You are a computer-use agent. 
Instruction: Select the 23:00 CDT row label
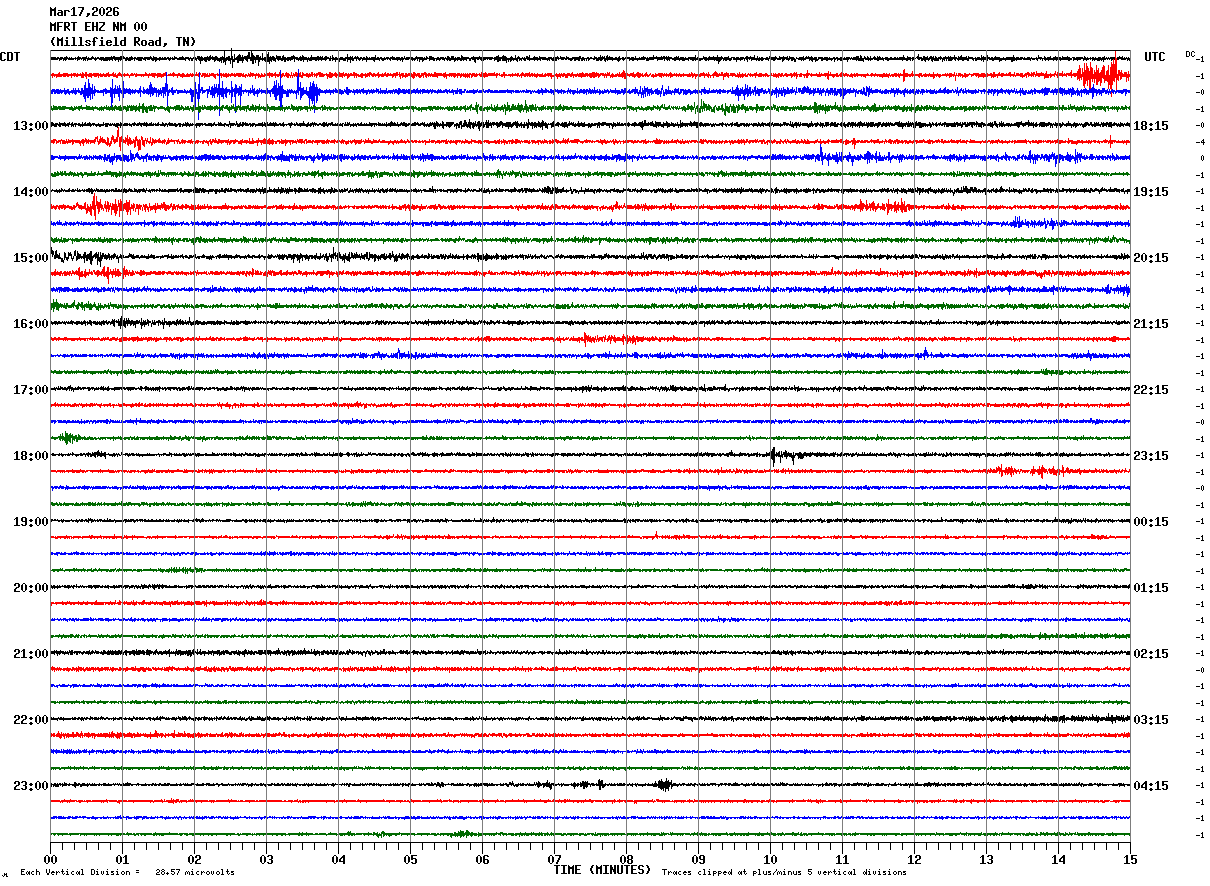point(30,786)
